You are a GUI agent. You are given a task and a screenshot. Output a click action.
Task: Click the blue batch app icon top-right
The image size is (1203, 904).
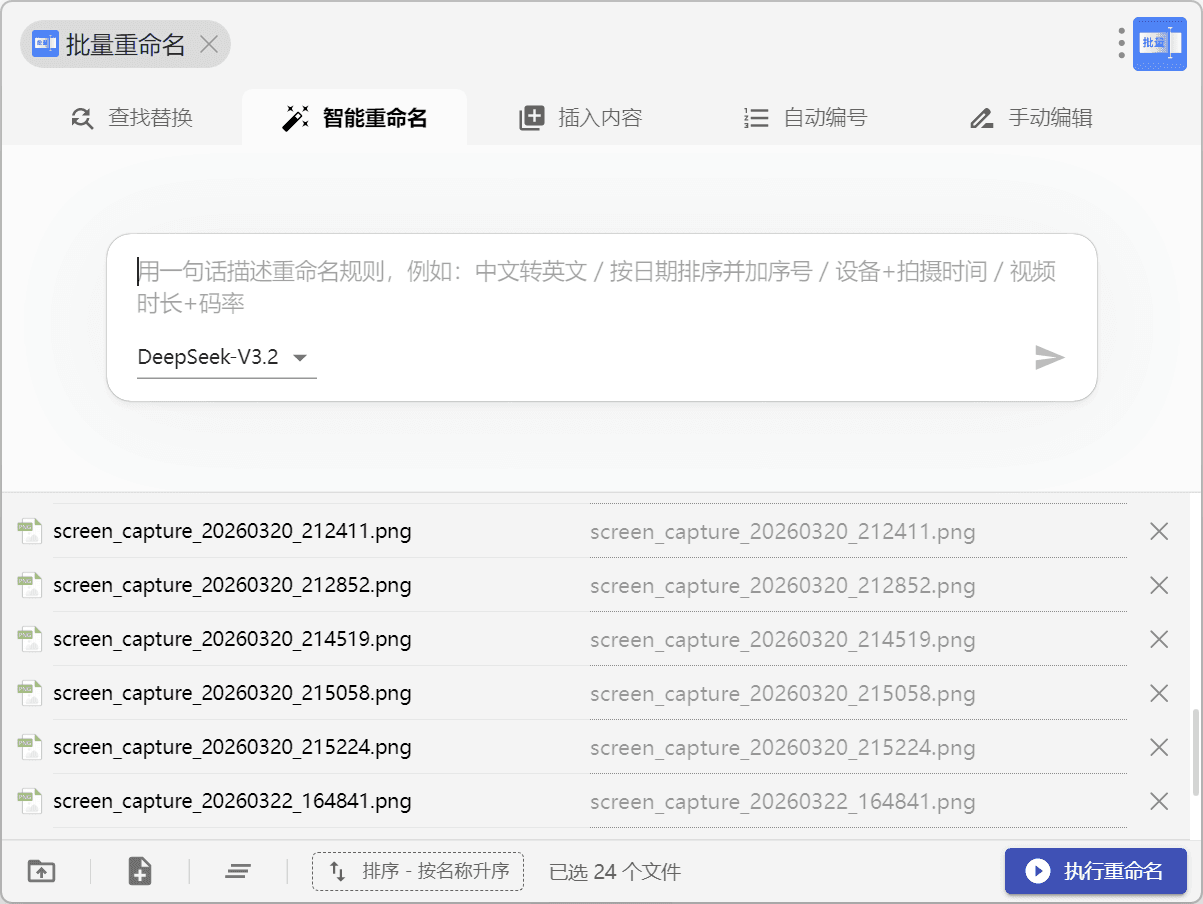pos(1159,43)
